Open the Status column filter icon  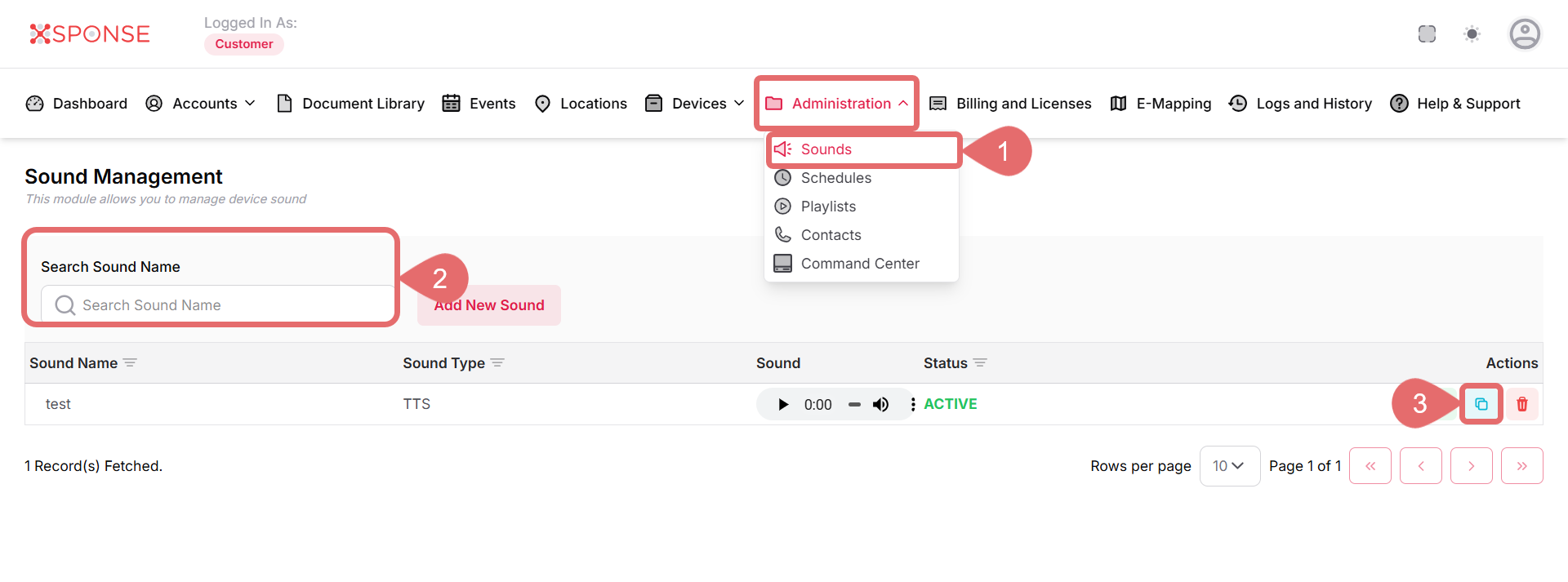click(x=980, y=363)
